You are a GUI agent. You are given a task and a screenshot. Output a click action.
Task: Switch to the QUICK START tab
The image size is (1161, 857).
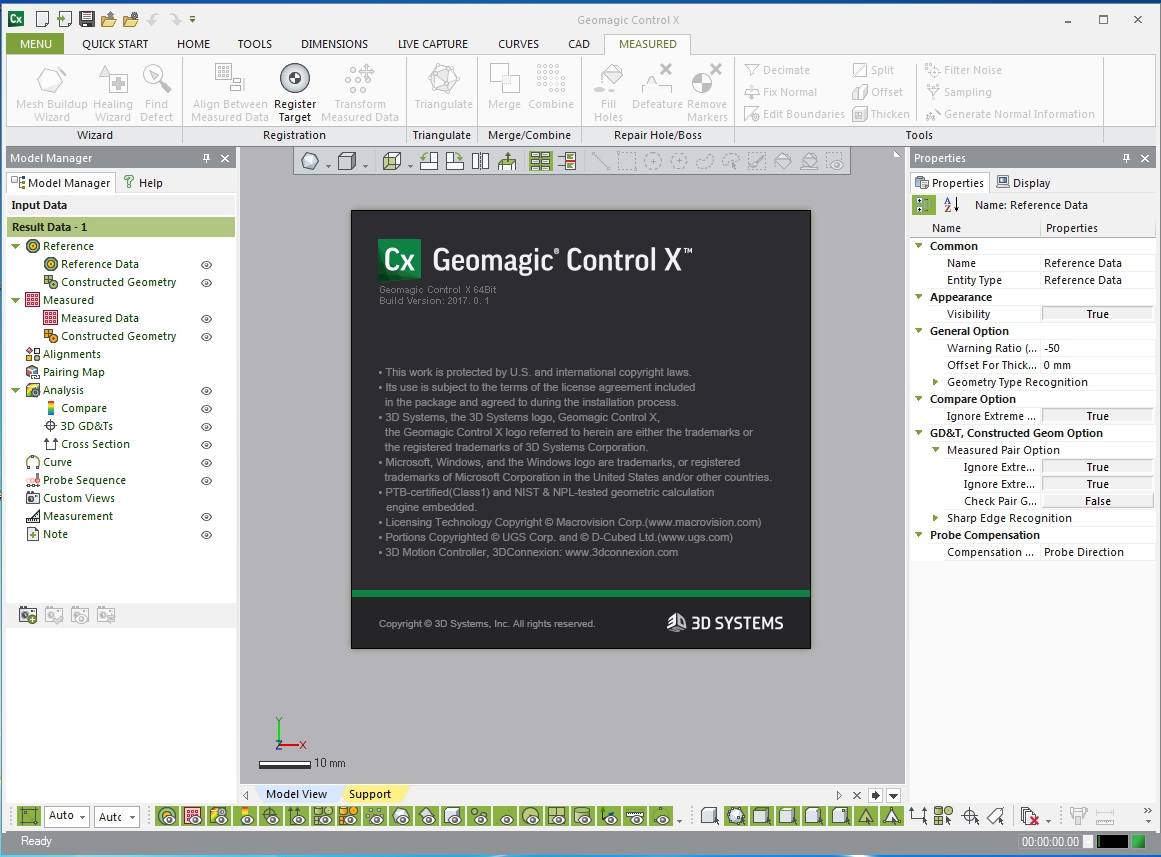[x=115, y=44]
